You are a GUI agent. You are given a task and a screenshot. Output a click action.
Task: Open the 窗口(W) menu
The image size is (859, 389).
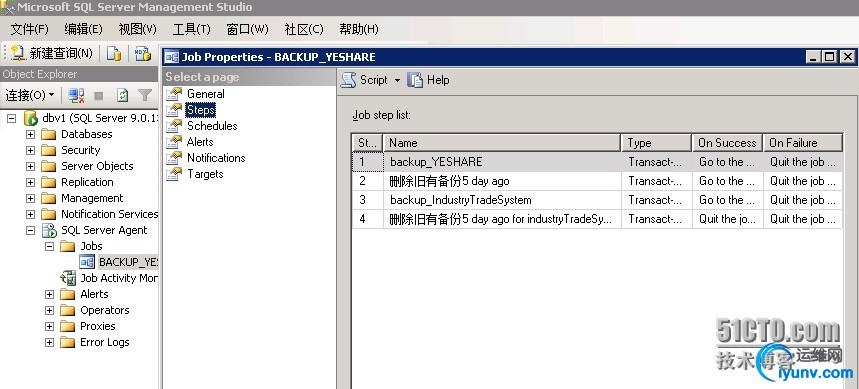[x=248, y=29]
